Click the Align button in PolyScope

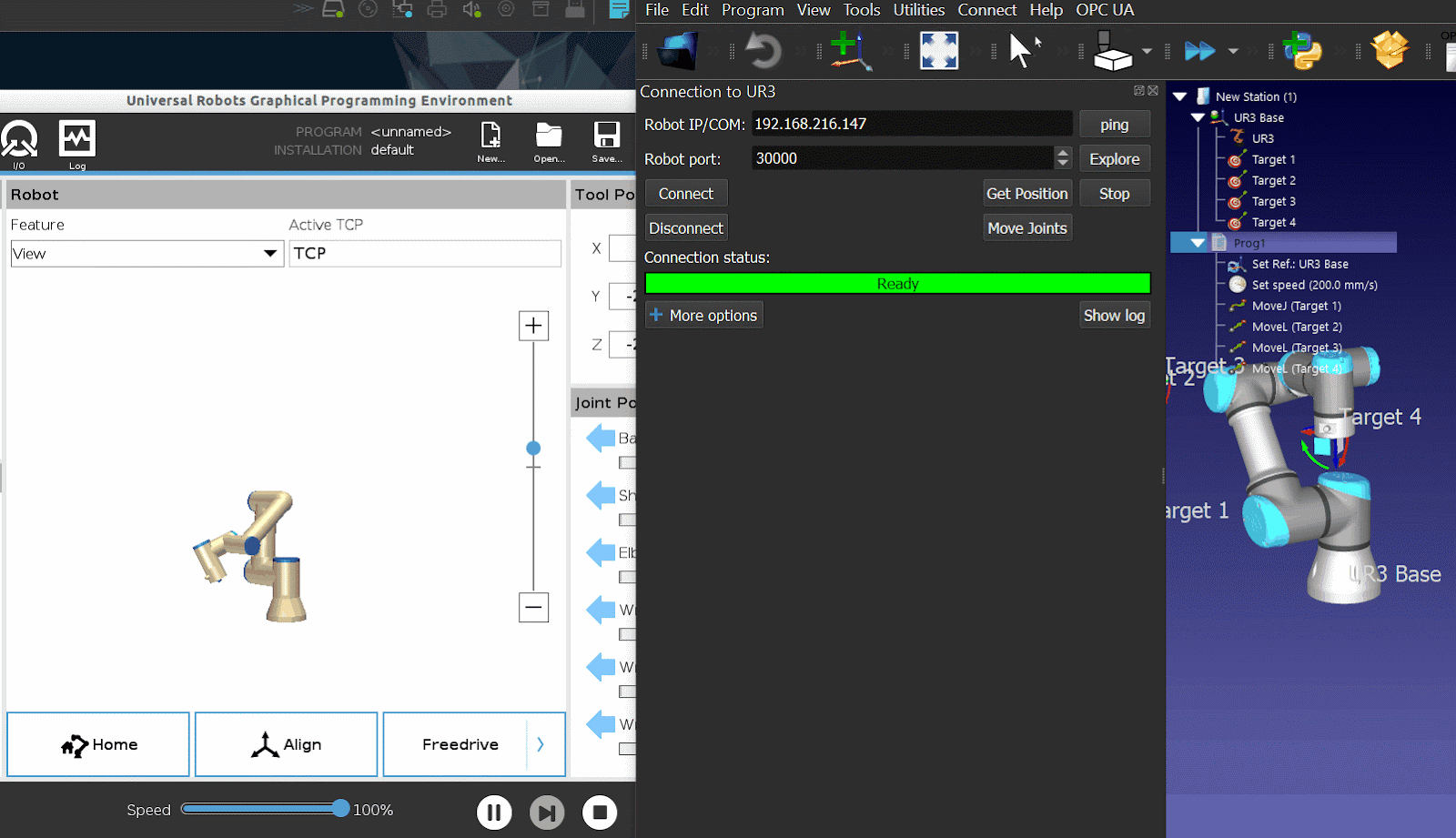pyautogui.click(x=286, y=744)
